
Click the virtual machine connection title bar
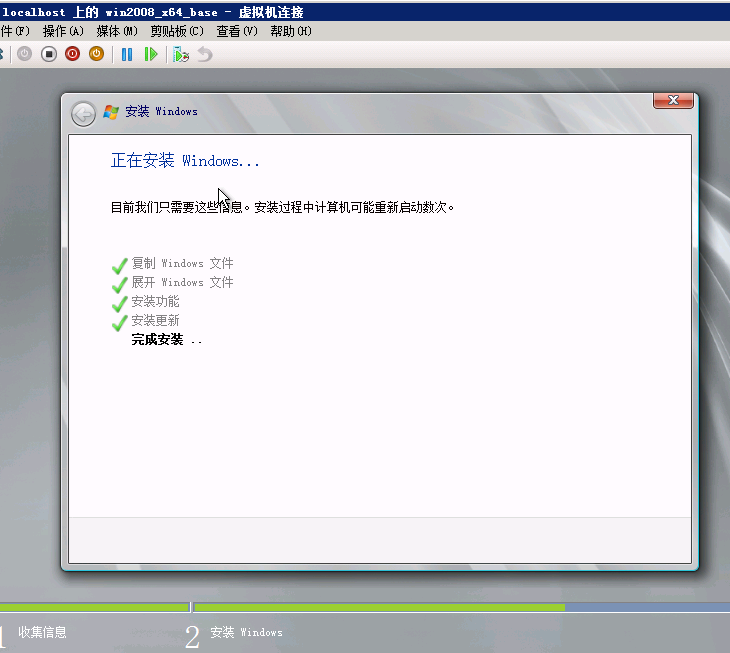pos(365,12)
